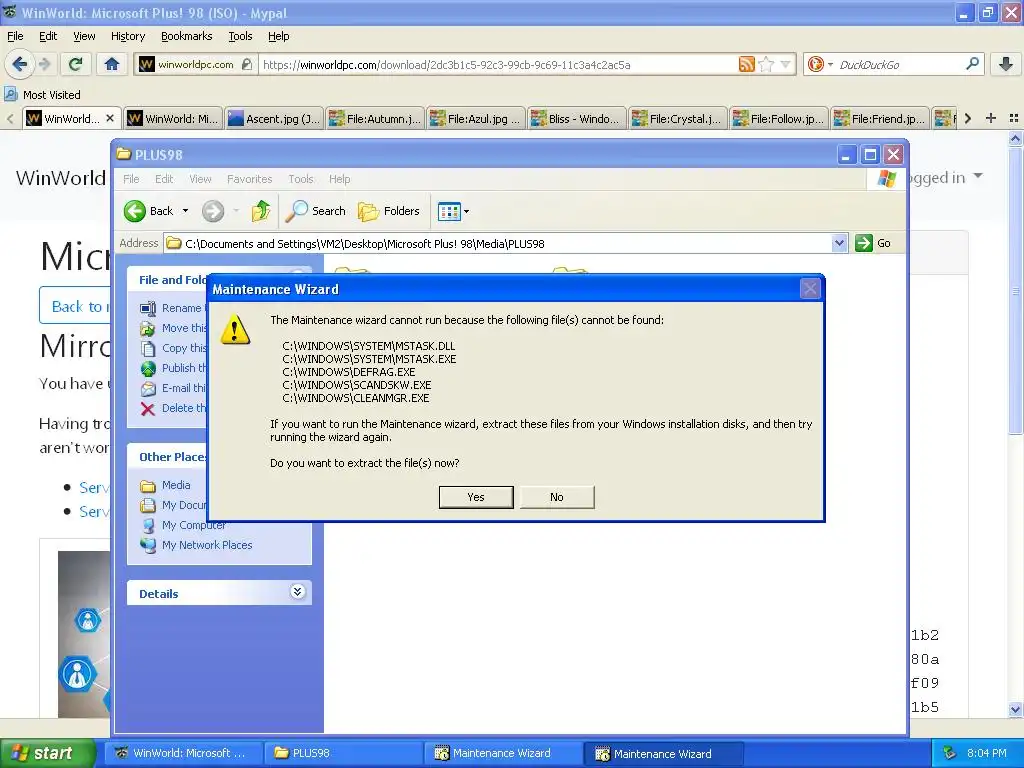Expand the Details panel chevron
Viewport: 1024px width, 768px height.
coord(297,592)
